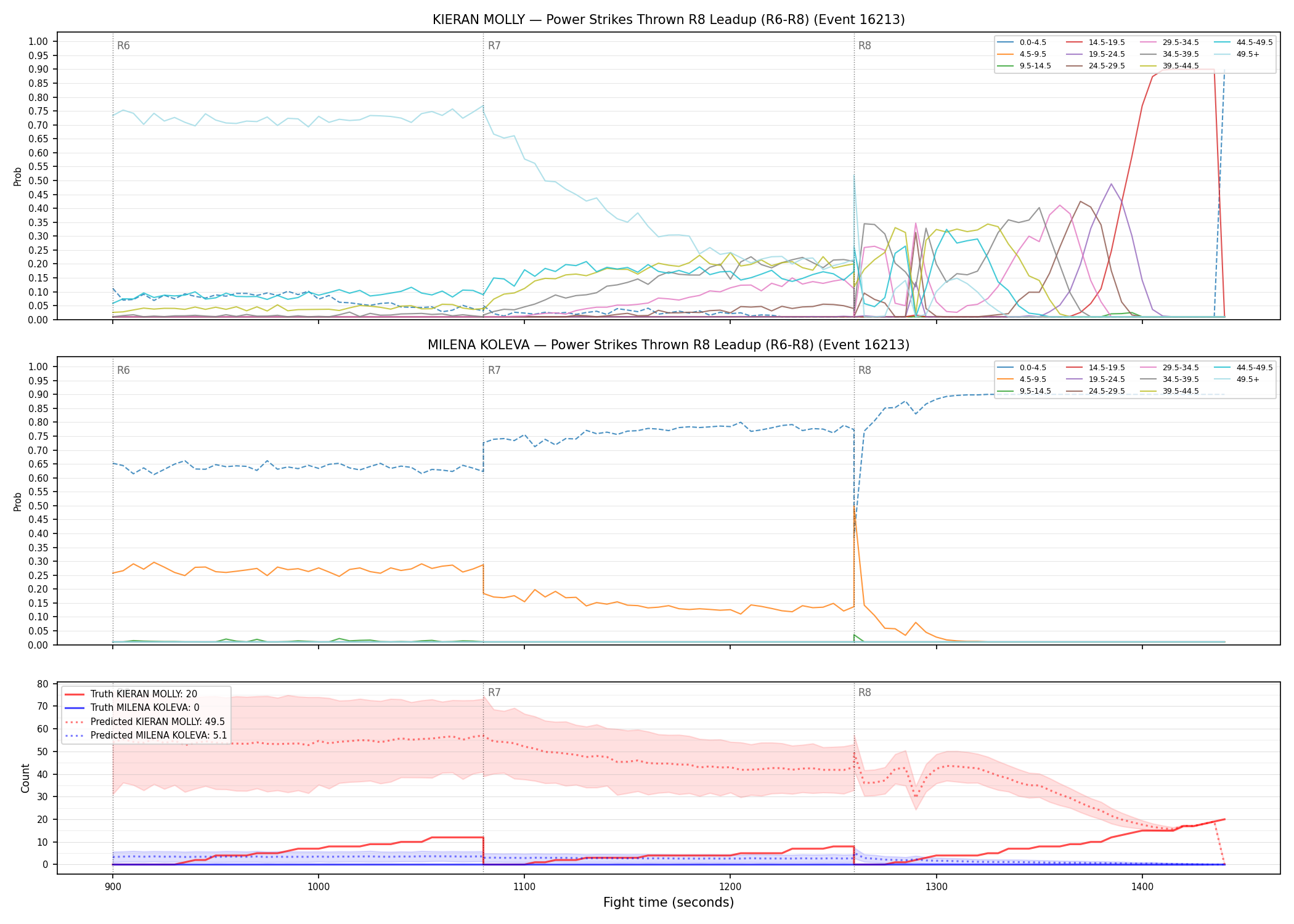This screenshot has height=924, width=1294.
Task: Click the MILENA KOLEVA Power Strikes chart title
Action: (x=669, y=345)
